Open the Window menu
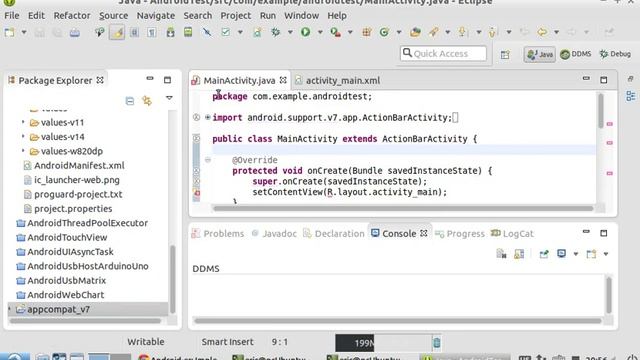This screenshot has height=360, width=640. tap(301, 16)
